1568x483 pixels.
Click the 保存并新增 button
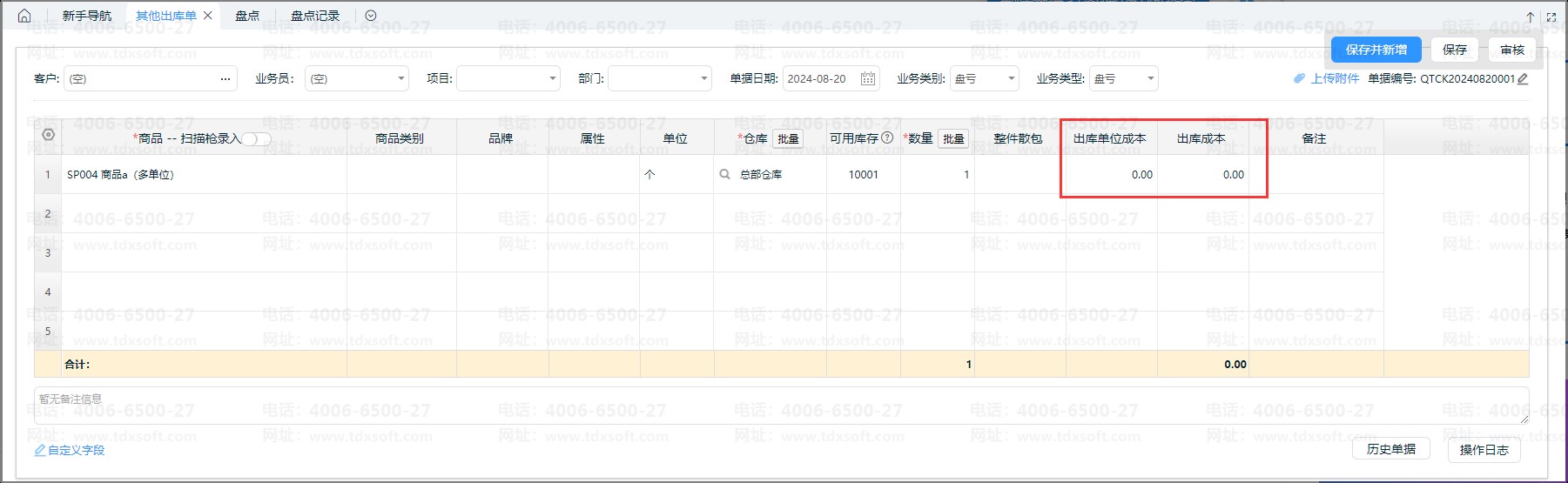click(1376, 50)
